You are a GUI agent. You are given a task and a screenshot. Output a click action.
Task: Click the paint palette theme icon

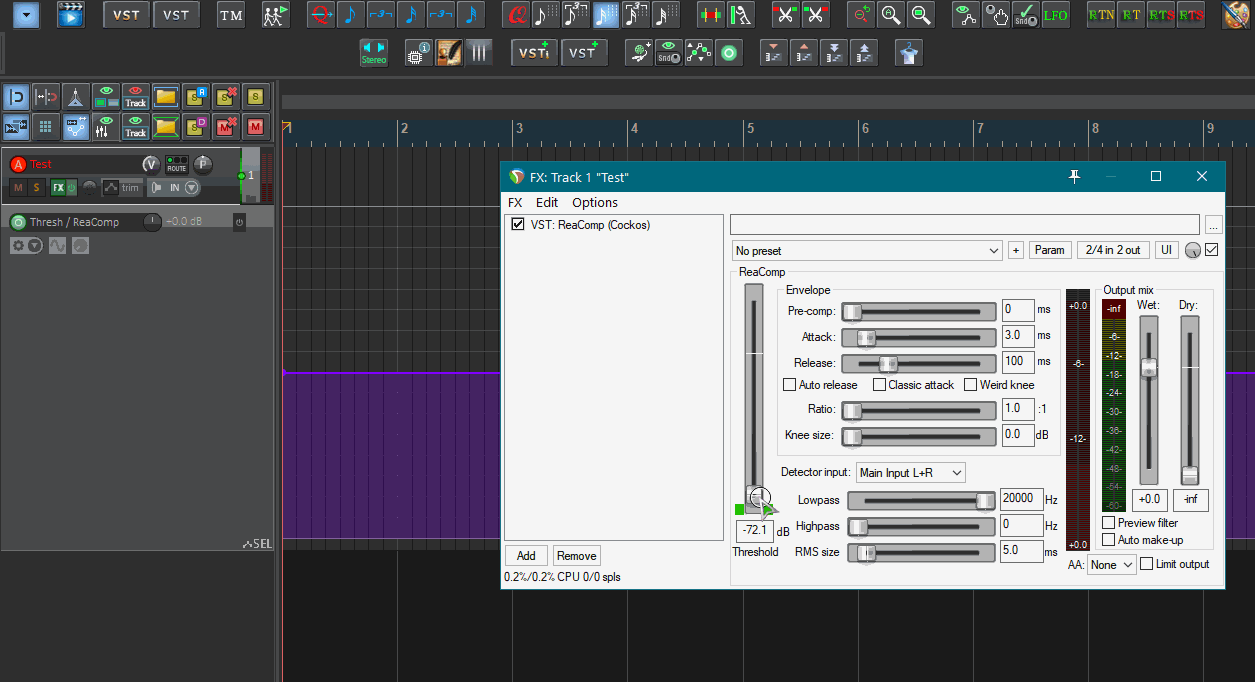click(x=1238, y=15)
